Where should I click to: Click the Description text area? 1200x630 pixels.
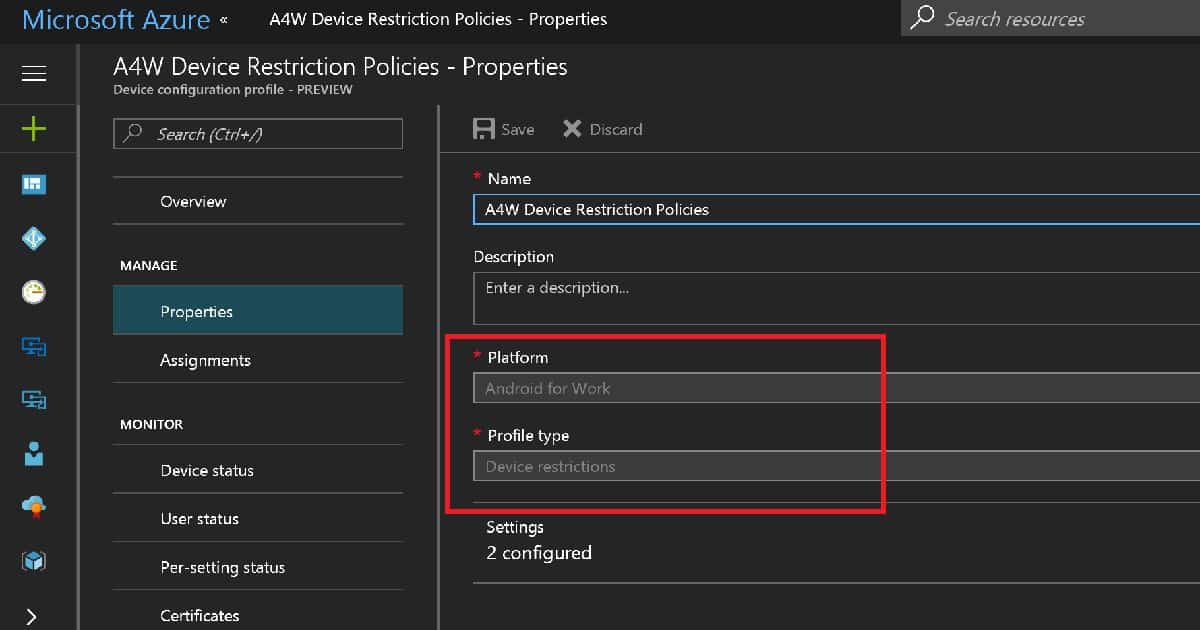pos(836,299)
